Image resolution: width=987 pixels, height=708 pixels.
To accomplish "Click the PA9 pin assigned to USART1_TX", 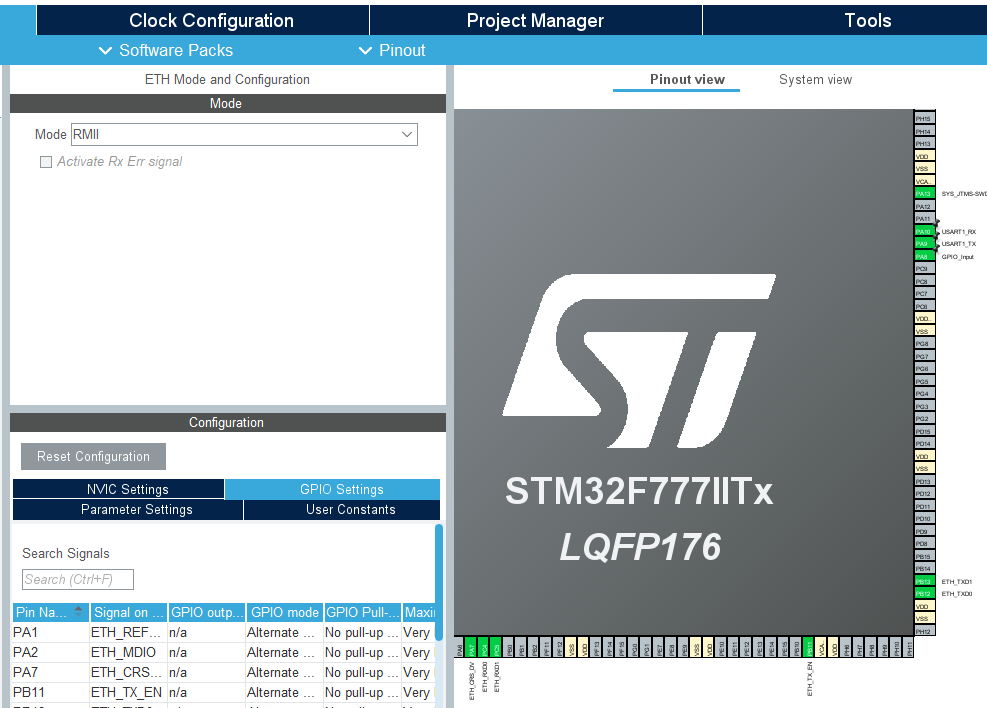I will pos(924,244).
